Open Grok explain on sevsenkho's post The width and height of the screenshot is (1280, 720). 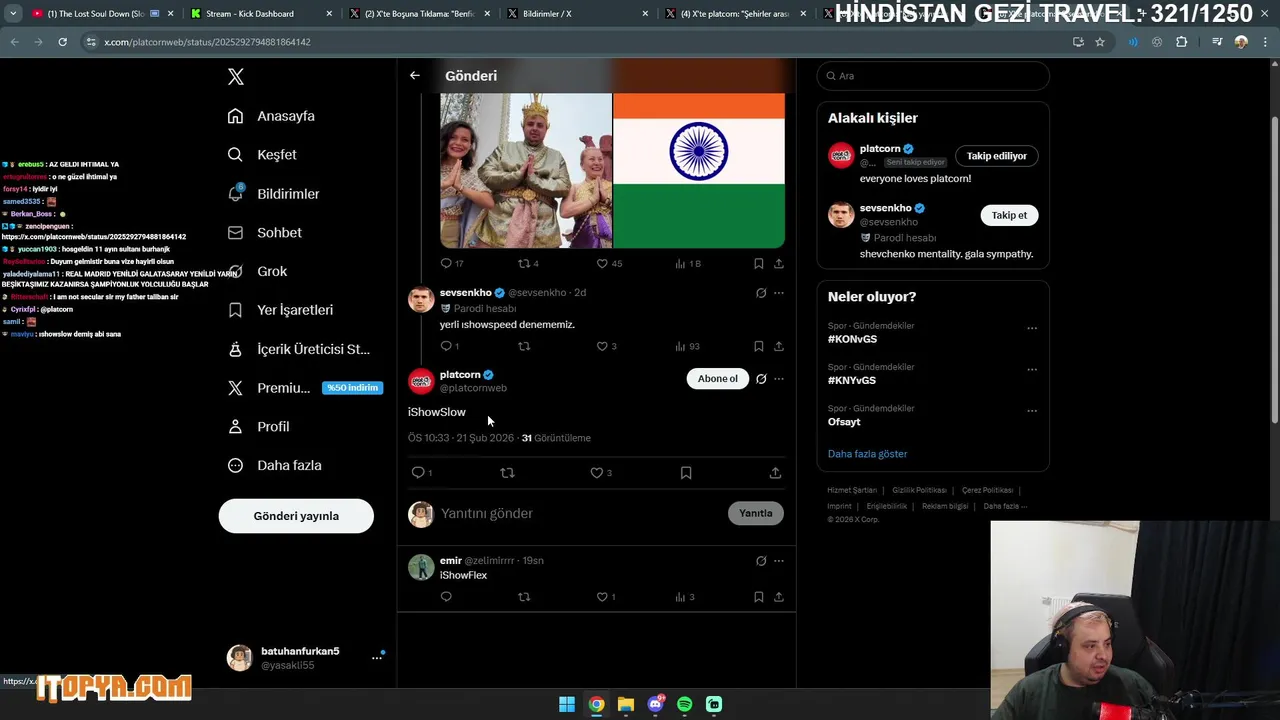coord(761,293)
